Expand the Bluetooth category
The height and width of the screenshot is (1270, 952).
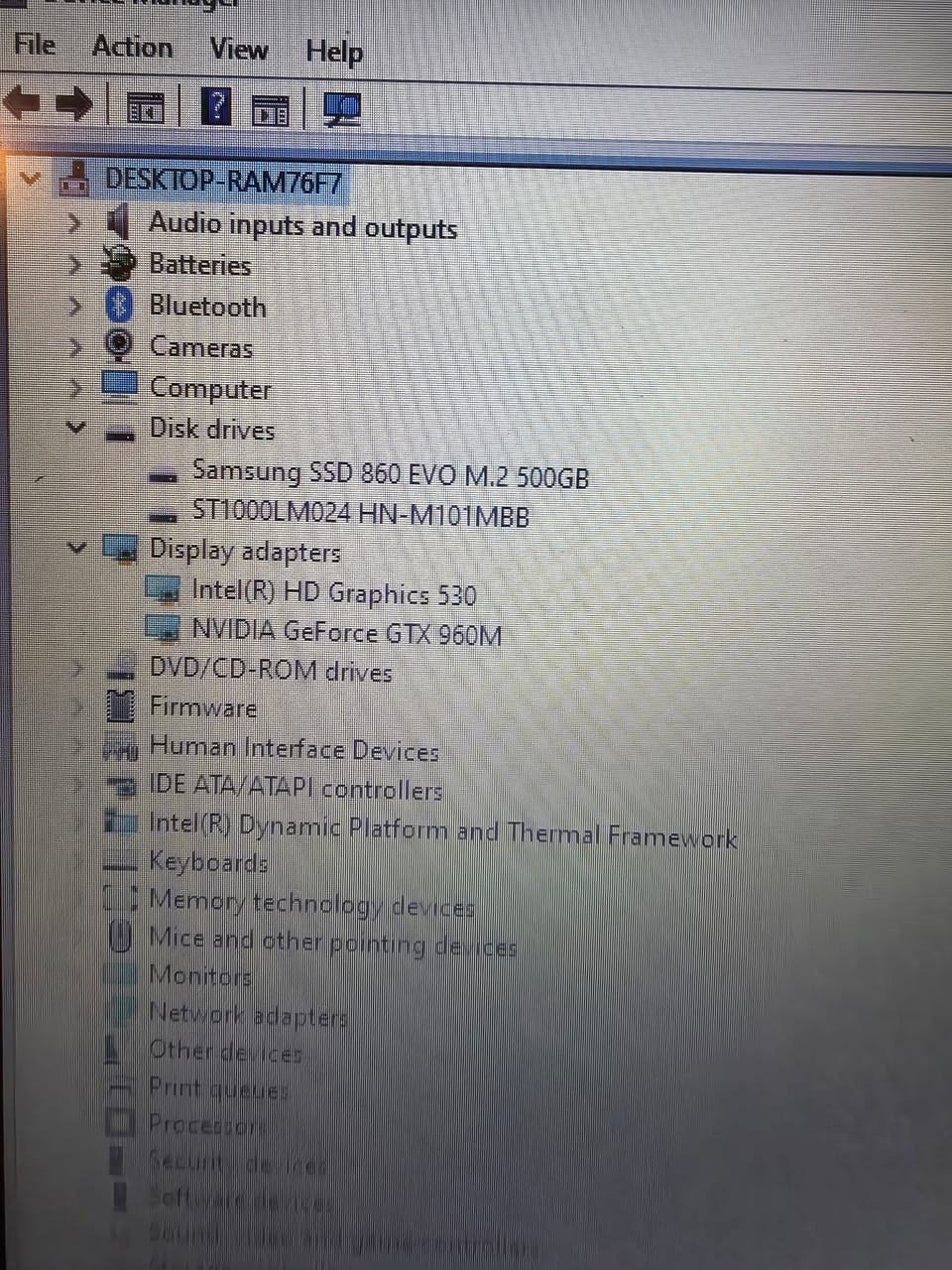[74, 305]
